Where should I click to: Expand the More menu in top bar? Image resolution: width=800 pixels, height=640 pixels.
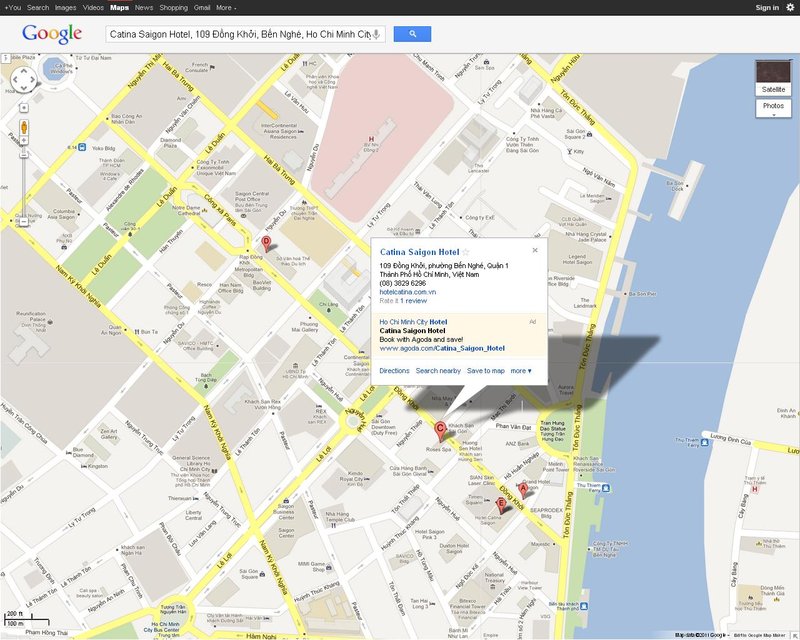(226, 8)
